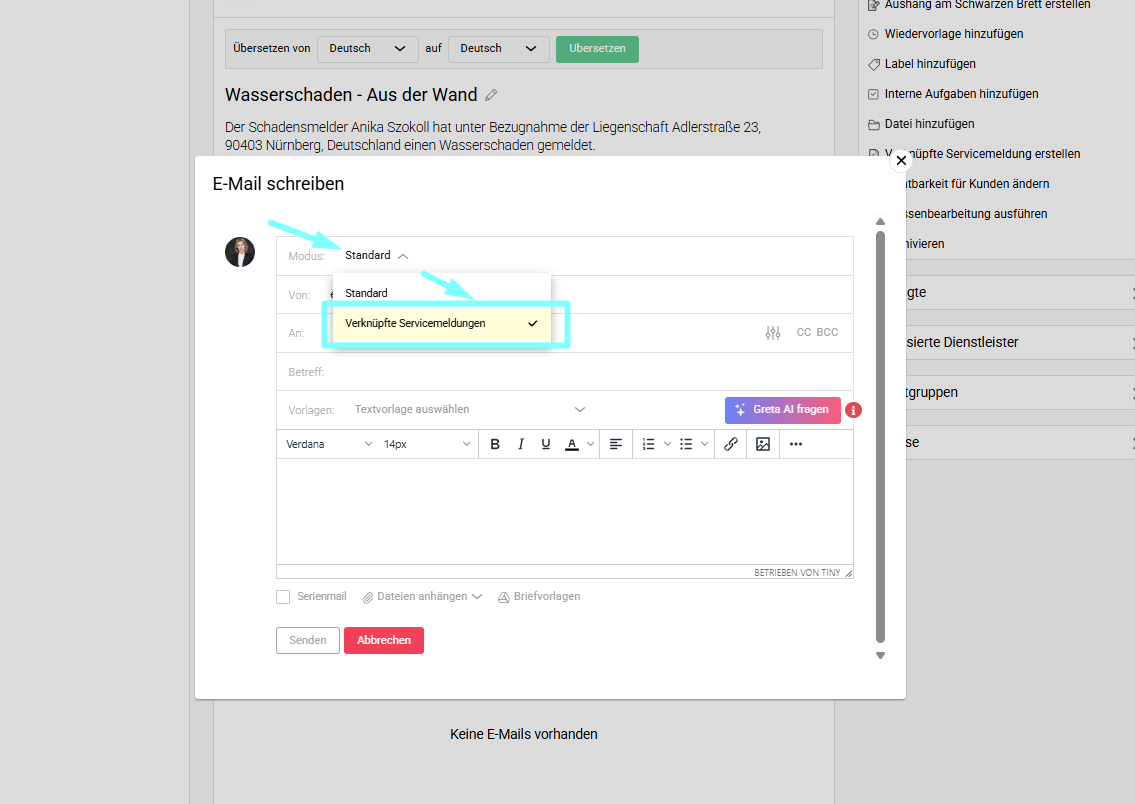Add CC recipients
The image size is (1135, 804).
(803, 332)
